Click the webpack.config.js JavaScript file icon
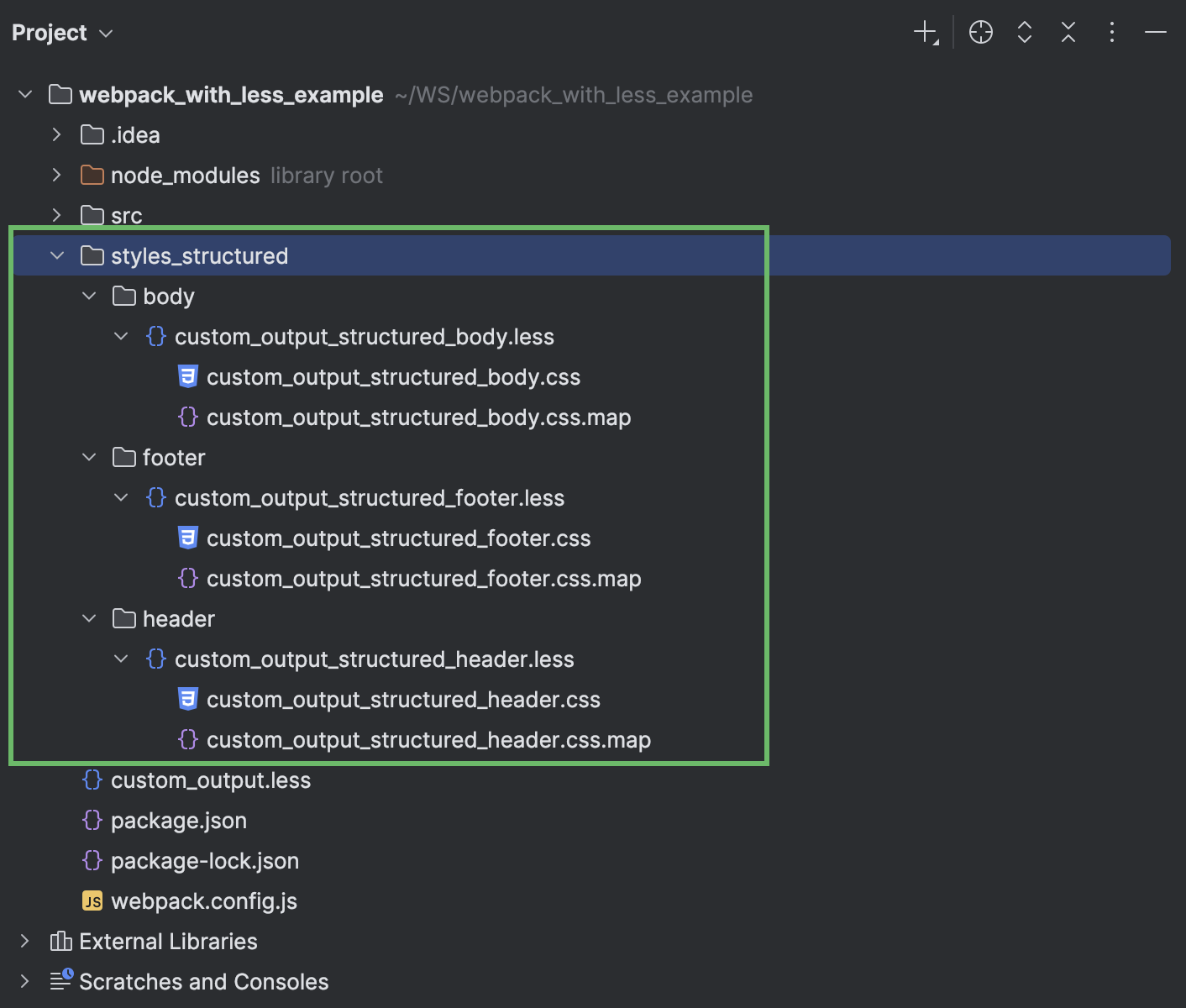This screenshot has width=1186, height=1008. pyautogui.click(x=92, y=900)
